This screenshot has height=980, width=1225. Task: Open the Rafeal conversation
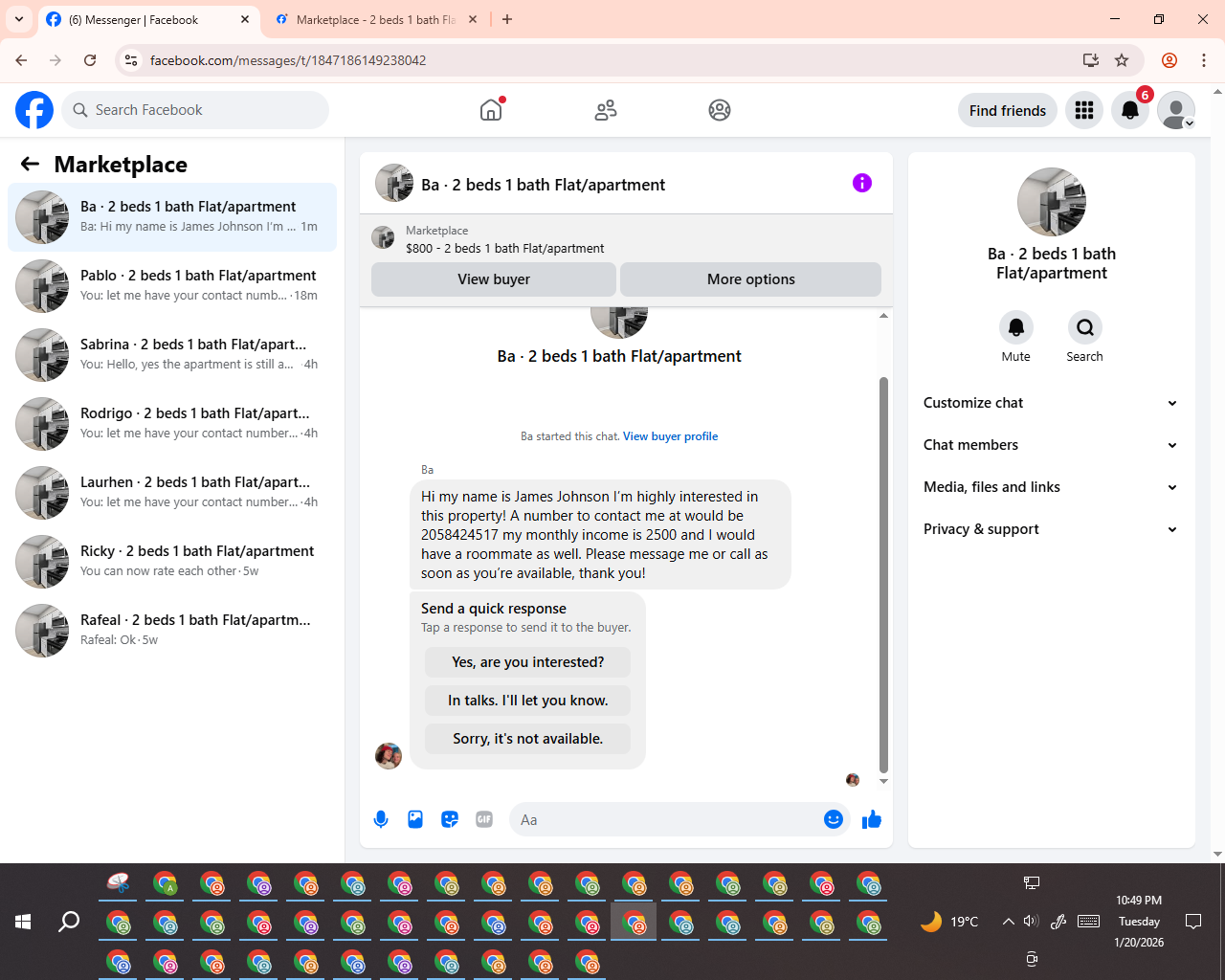[172, 631]
